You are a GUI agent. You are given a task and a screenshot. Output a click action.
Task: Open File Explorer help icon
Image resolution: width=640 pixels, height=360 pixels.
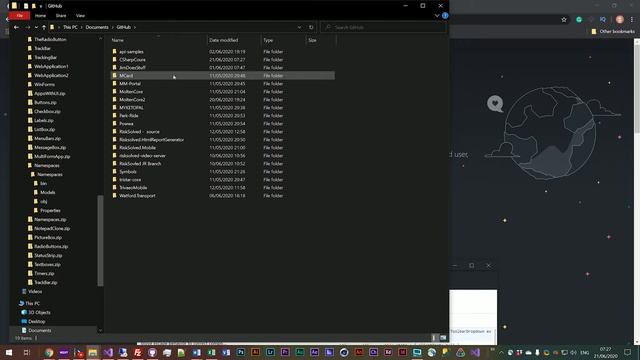pyautogui.click(x=445, y=16)
